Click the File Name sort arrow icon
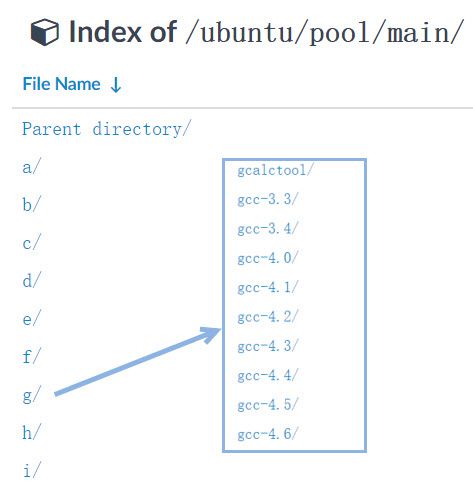473x483 pixels. tap(116, 85)
